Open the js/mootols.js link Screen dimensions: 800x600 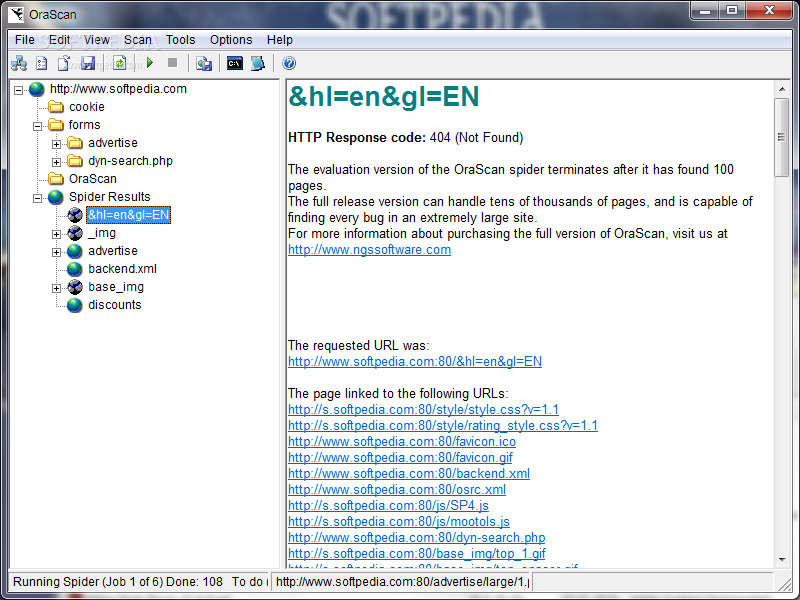(399, 521)
